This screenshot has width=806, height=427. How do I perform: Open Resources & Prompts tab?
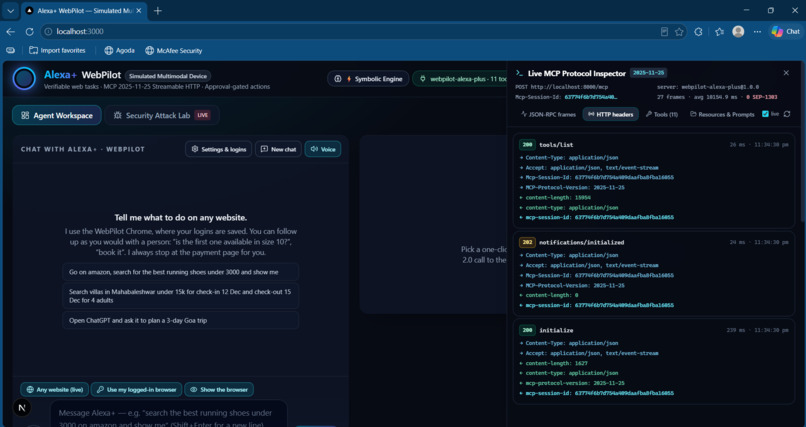pos(722,115)
